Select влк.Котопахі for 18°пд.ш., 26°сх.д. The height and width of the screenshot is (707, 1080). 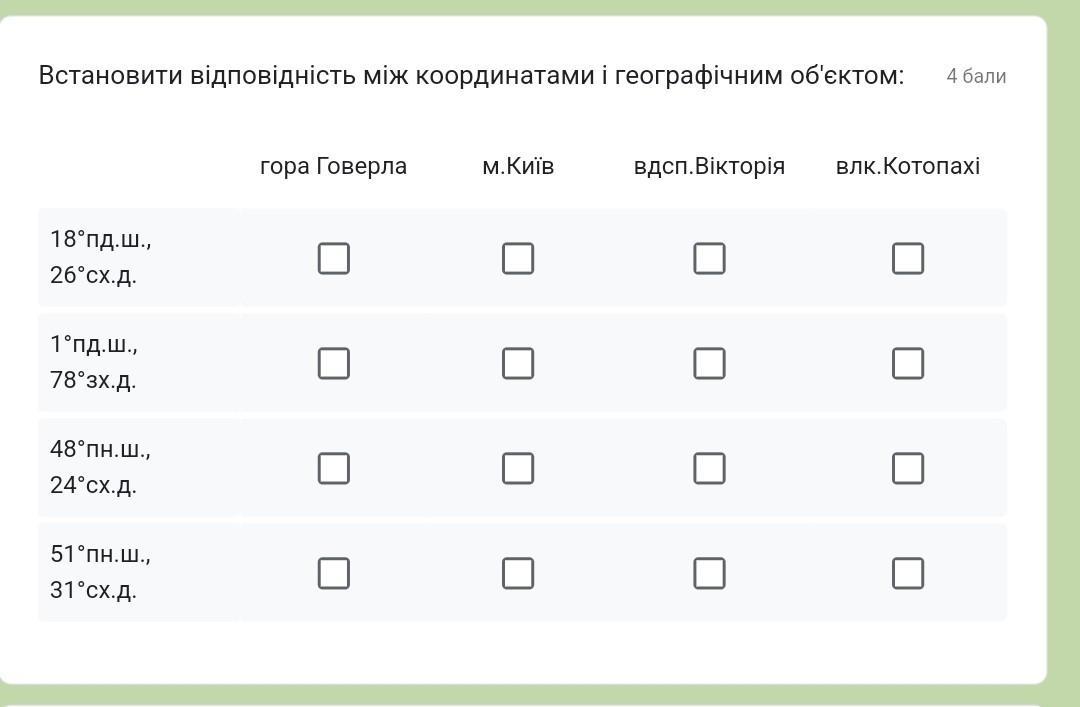pos(908,258)
